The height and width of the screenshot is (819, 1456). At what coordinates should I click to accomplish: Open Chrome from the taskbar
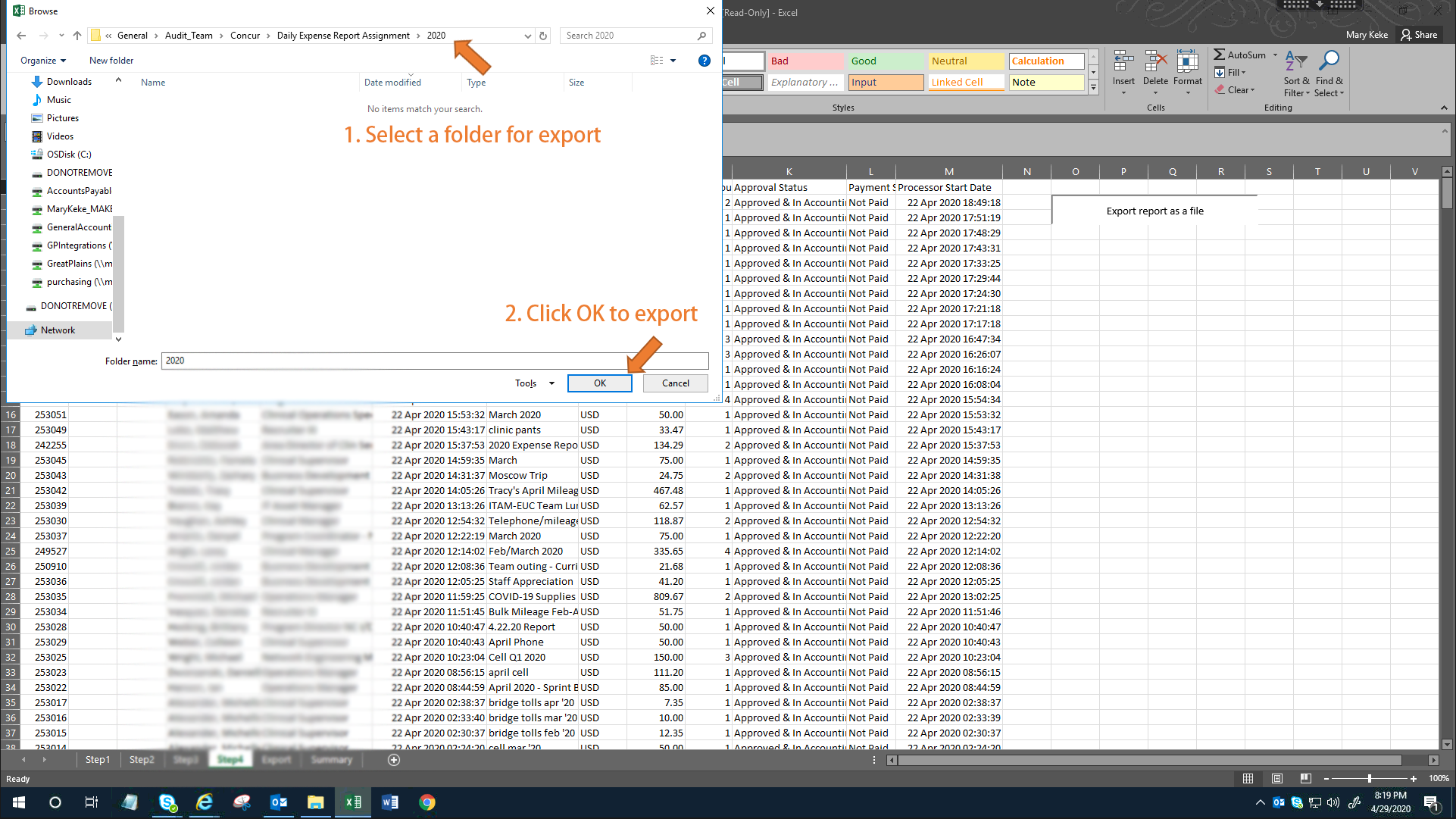click(427, 802)
